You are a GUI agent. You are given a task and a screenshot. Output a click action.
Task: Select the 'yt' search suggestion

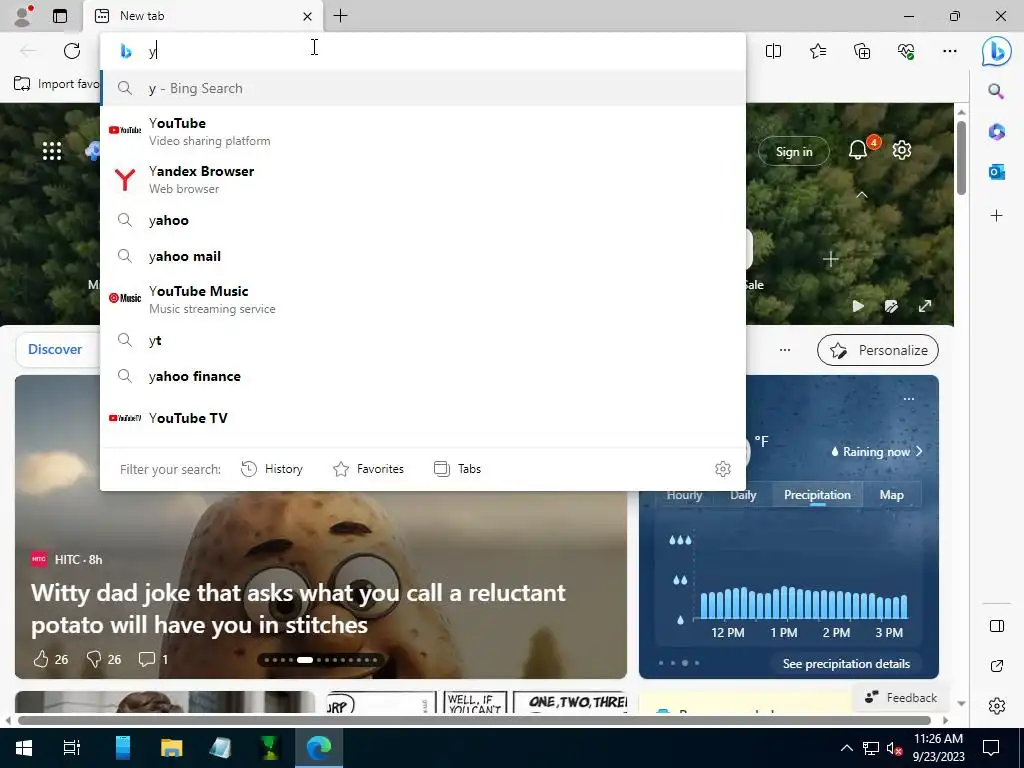(423, 340)
